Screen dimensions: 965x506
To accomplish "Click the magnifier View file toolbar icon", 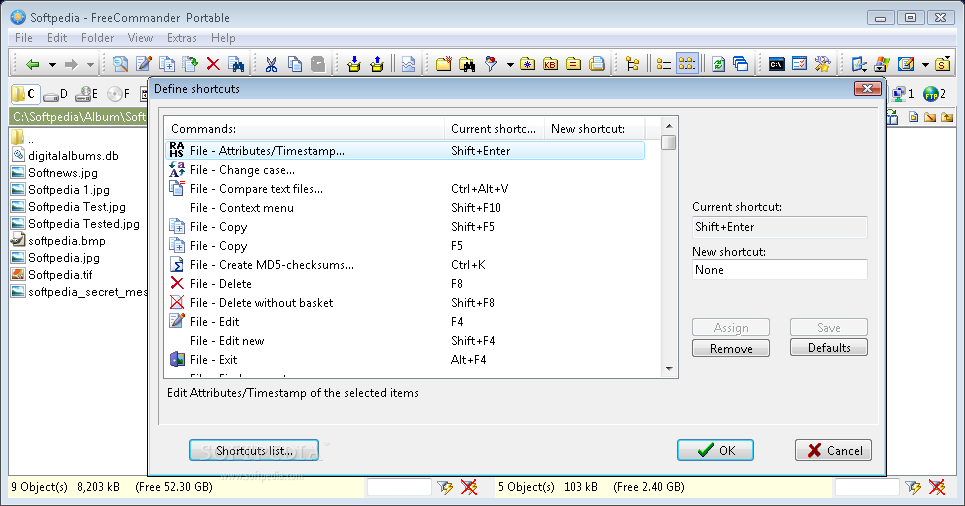I will [x=121, y=64].
